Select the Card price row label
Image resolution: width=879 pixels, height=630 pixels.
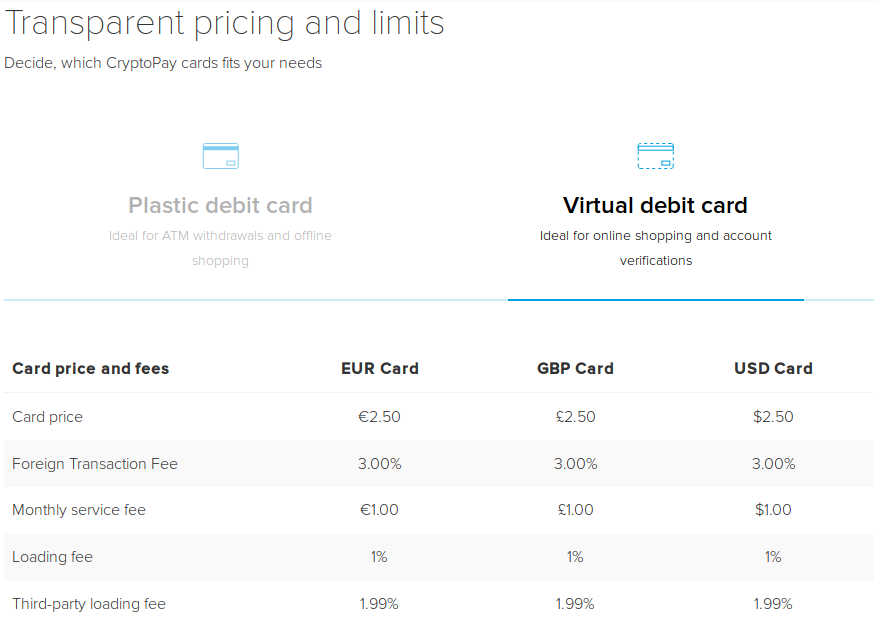tap(48, 417)
